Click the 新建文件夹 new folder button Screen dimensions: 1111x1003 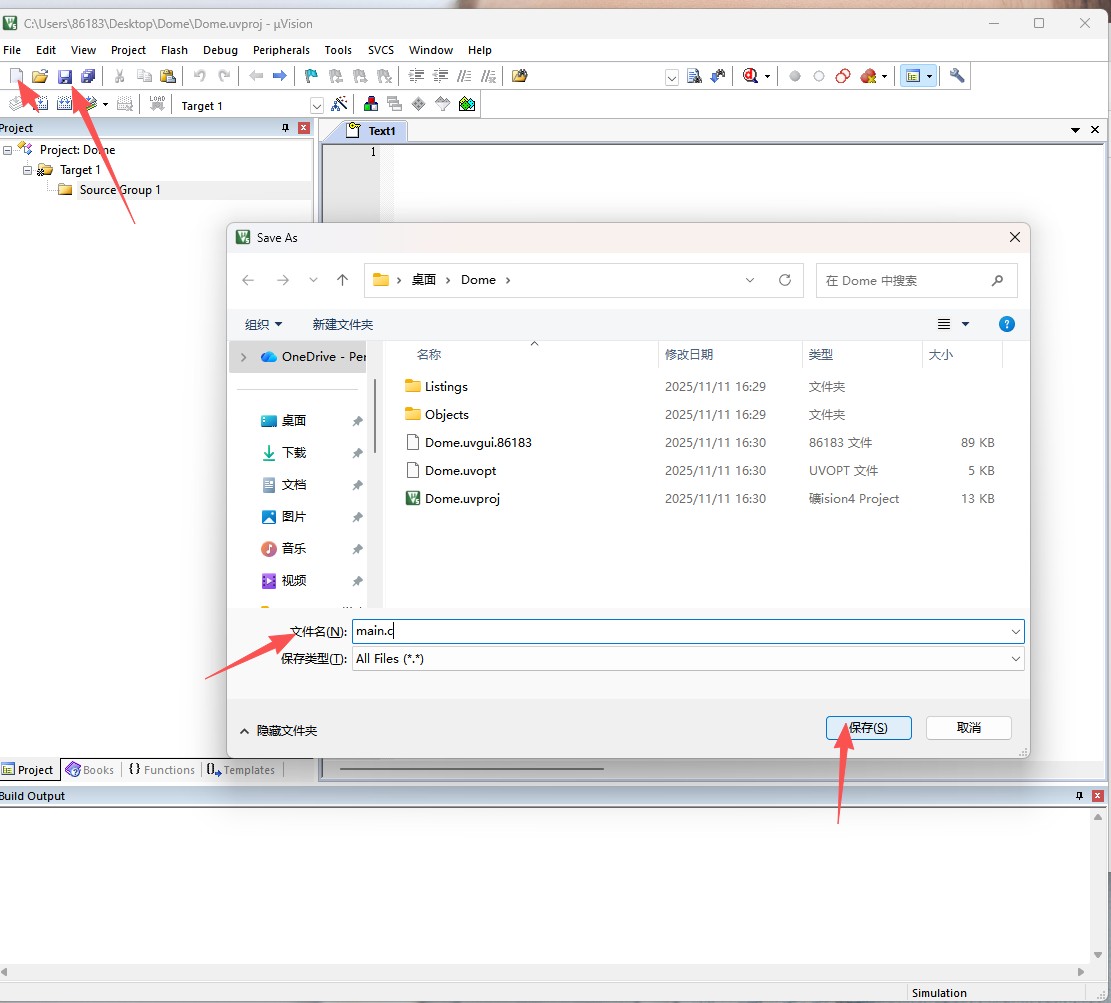coord(343,325)
